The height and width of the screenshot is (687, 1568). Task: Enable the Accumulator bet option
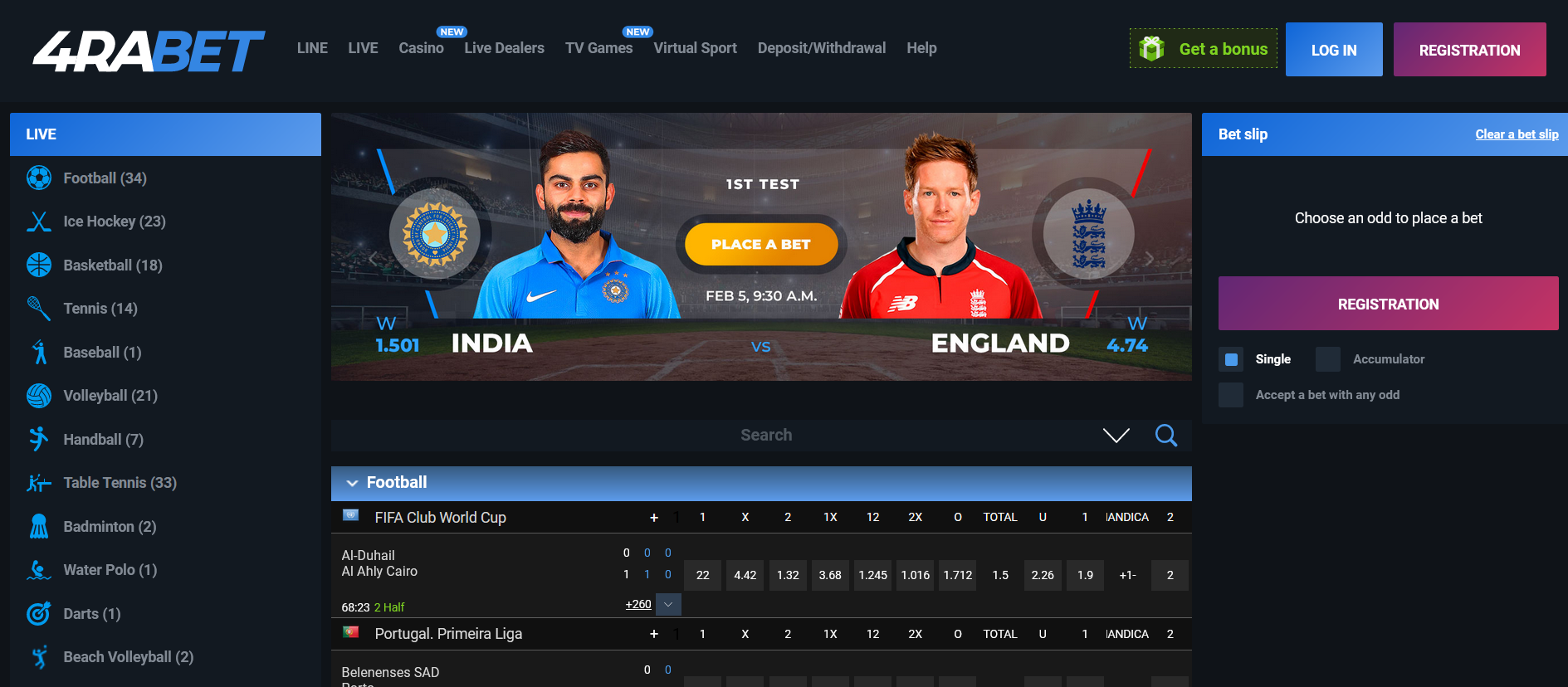[1327, 359]
